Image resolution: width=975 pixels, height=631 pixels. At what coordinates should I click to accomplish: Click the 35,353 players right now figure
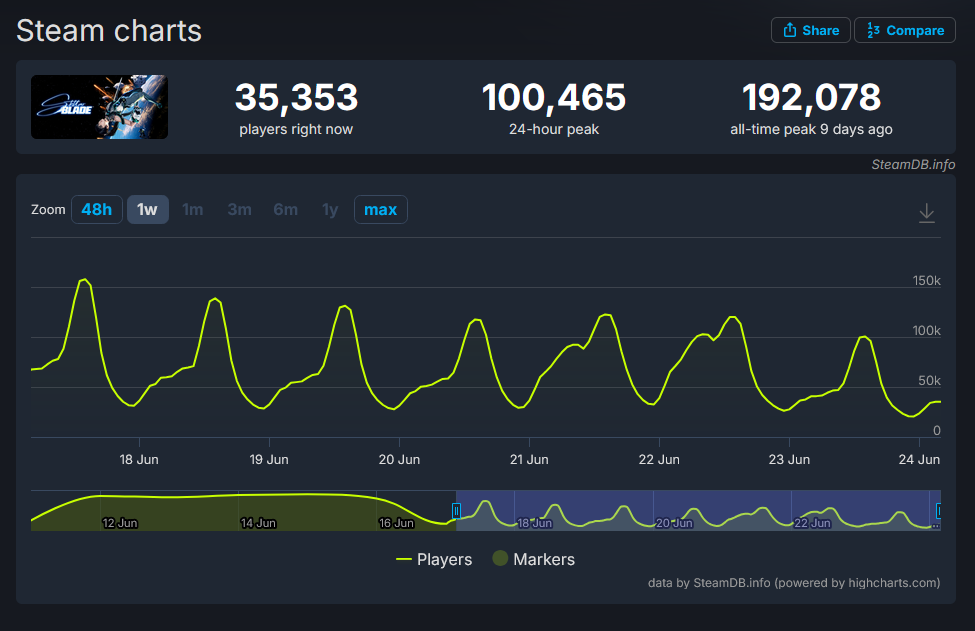click(x=296, y=97)
